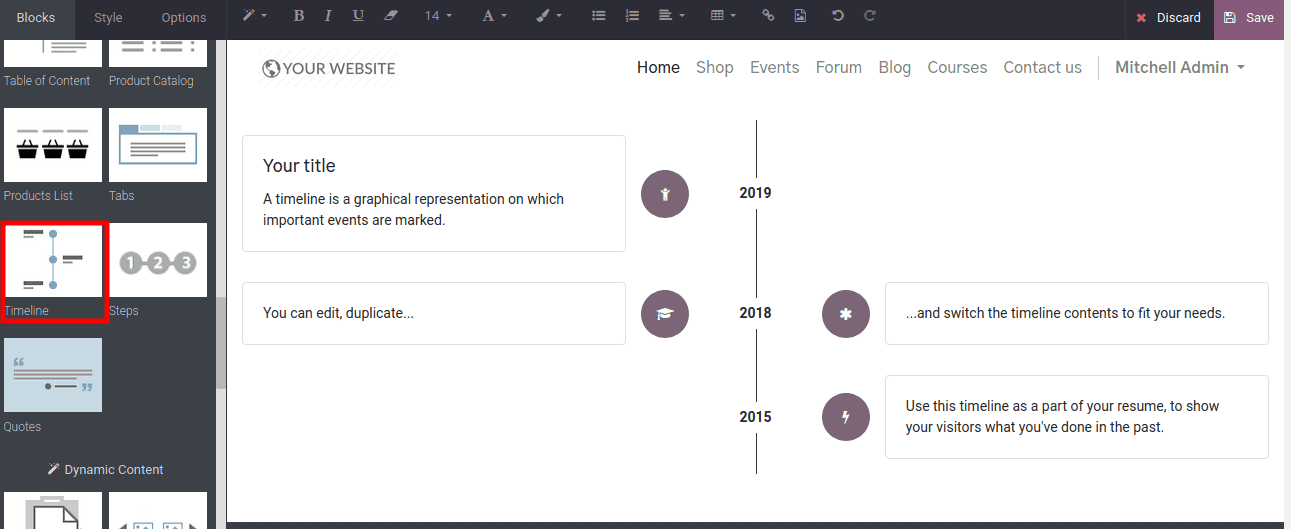
Task: Open the Events menu item
Action: click(x=774, y=67)
